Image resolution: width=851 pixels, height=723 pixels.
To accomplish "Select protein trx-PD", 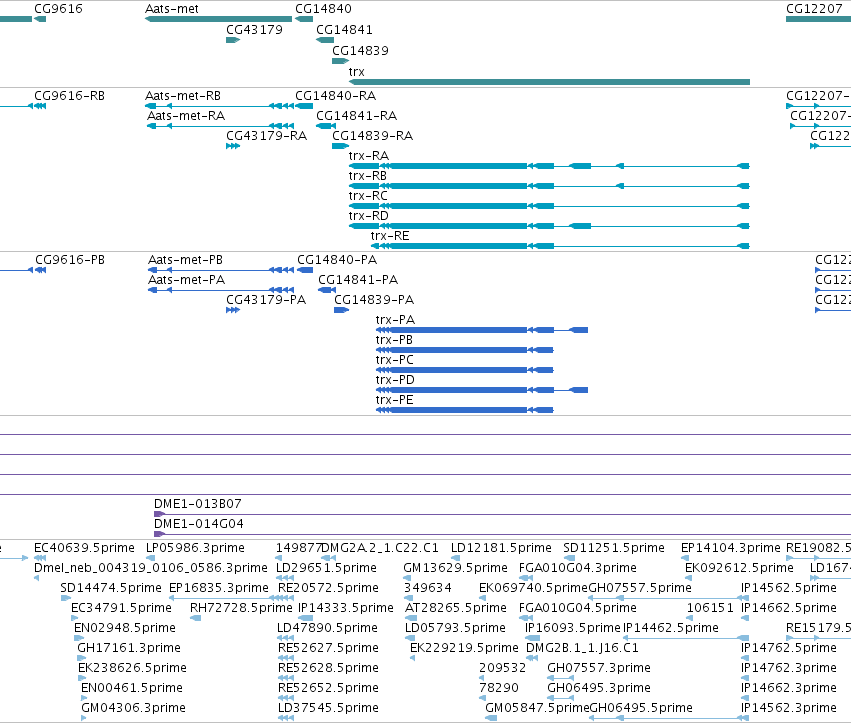I will [x=482, y=390].
